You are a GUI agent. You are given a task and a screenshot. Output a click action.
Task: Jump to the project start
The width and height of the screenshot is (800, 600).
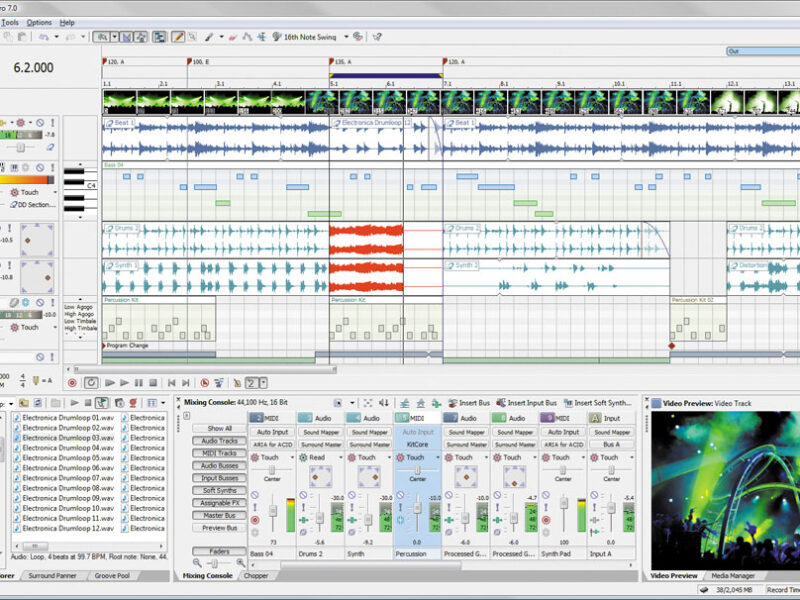pyautogui.click(x=172, y=382)
